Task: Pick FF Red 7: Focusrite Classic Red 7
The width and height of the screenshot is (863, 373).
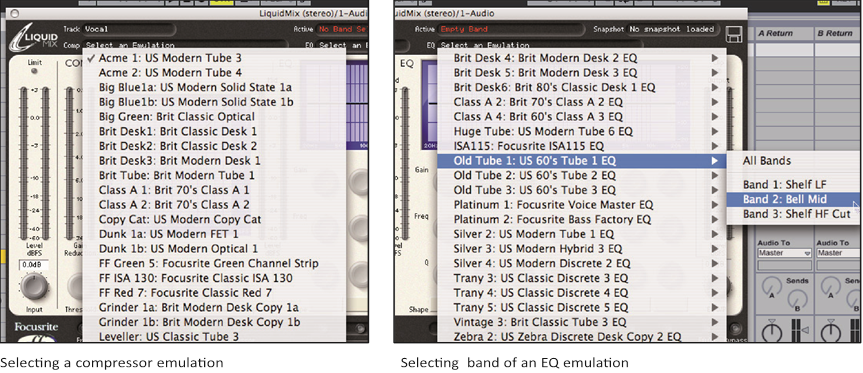Action: (x=215, y=293)
